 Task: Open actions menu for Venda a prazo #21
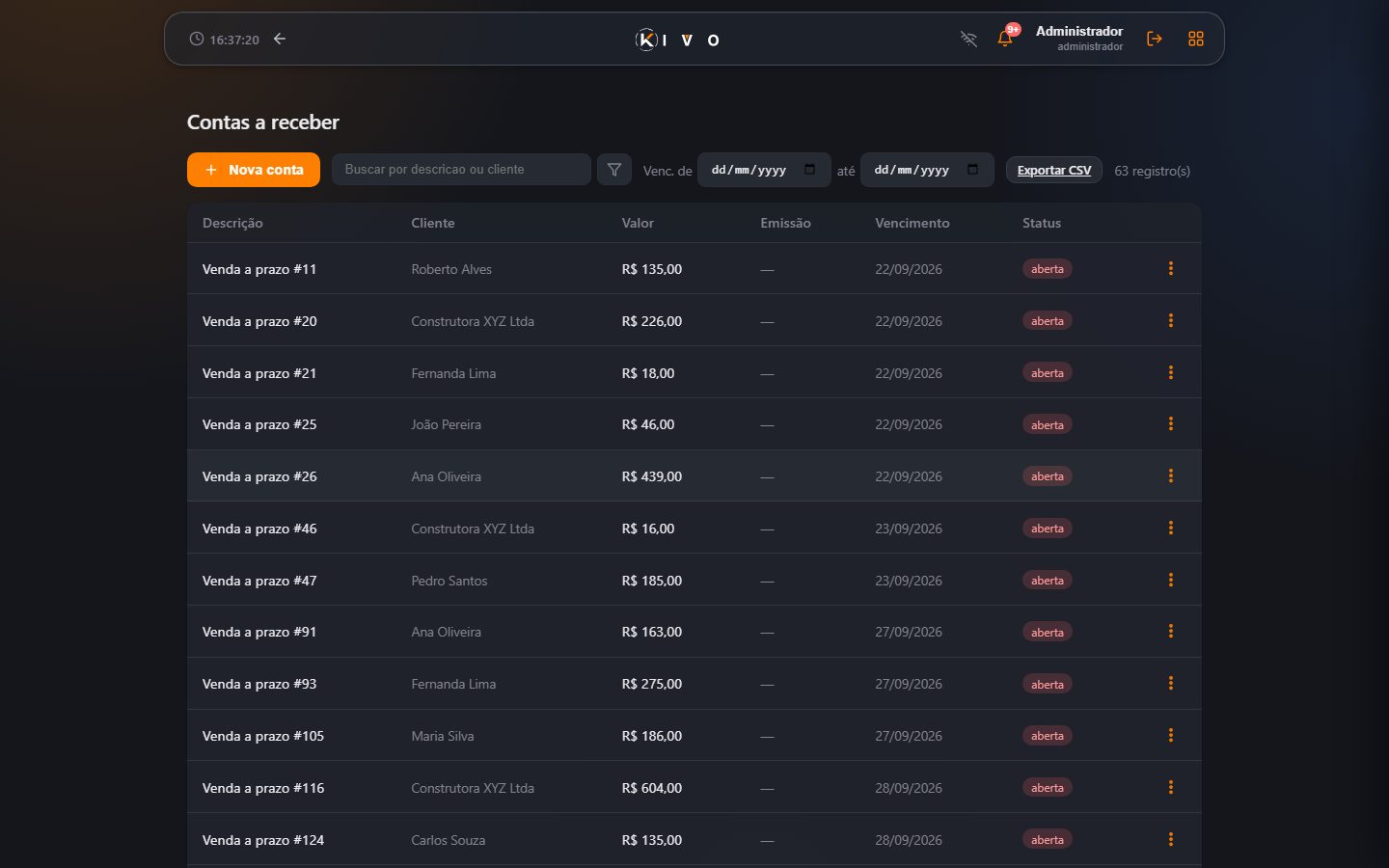(1171, 372)
